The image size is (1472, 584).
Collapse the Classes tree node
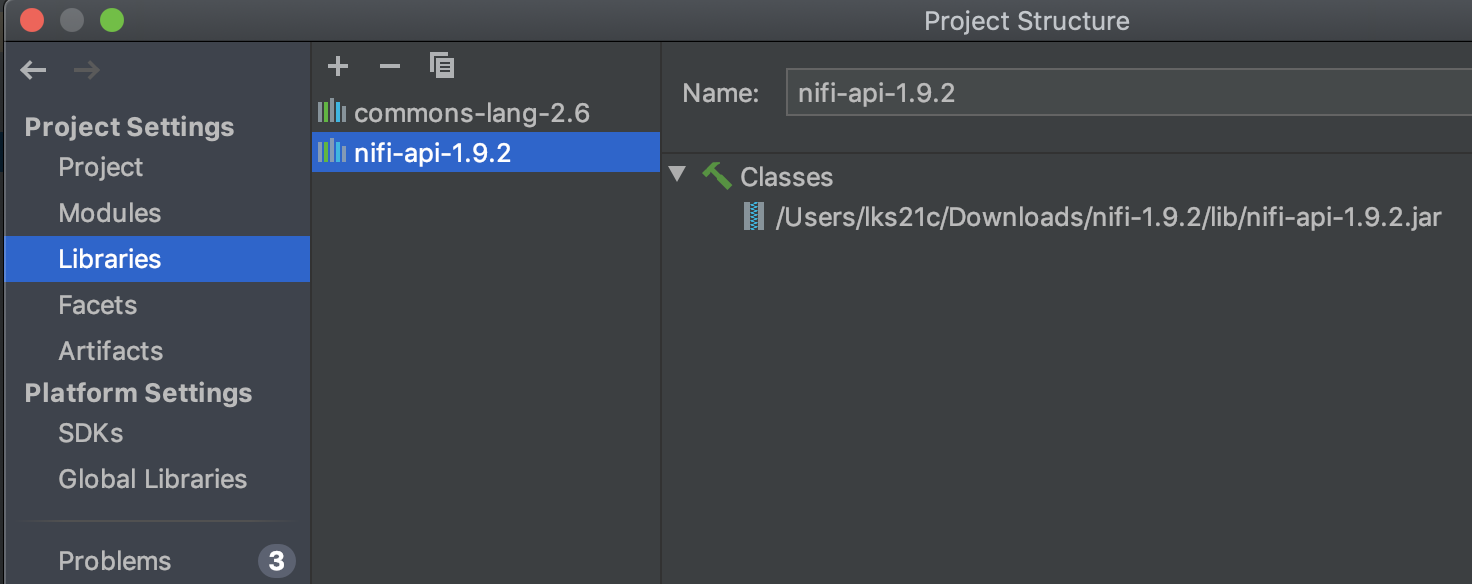[678, 175]
